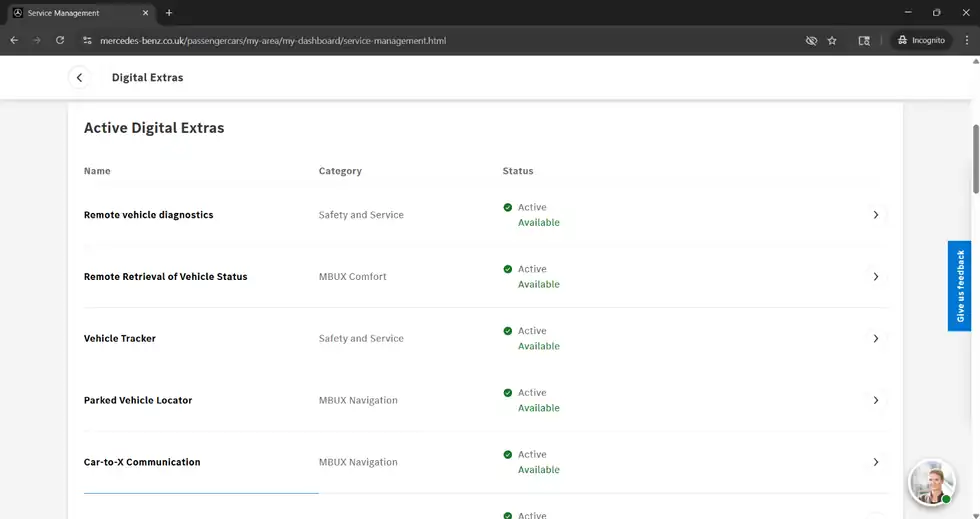Click the browser reload icon
980x519 pixels.
coord(60,41)
